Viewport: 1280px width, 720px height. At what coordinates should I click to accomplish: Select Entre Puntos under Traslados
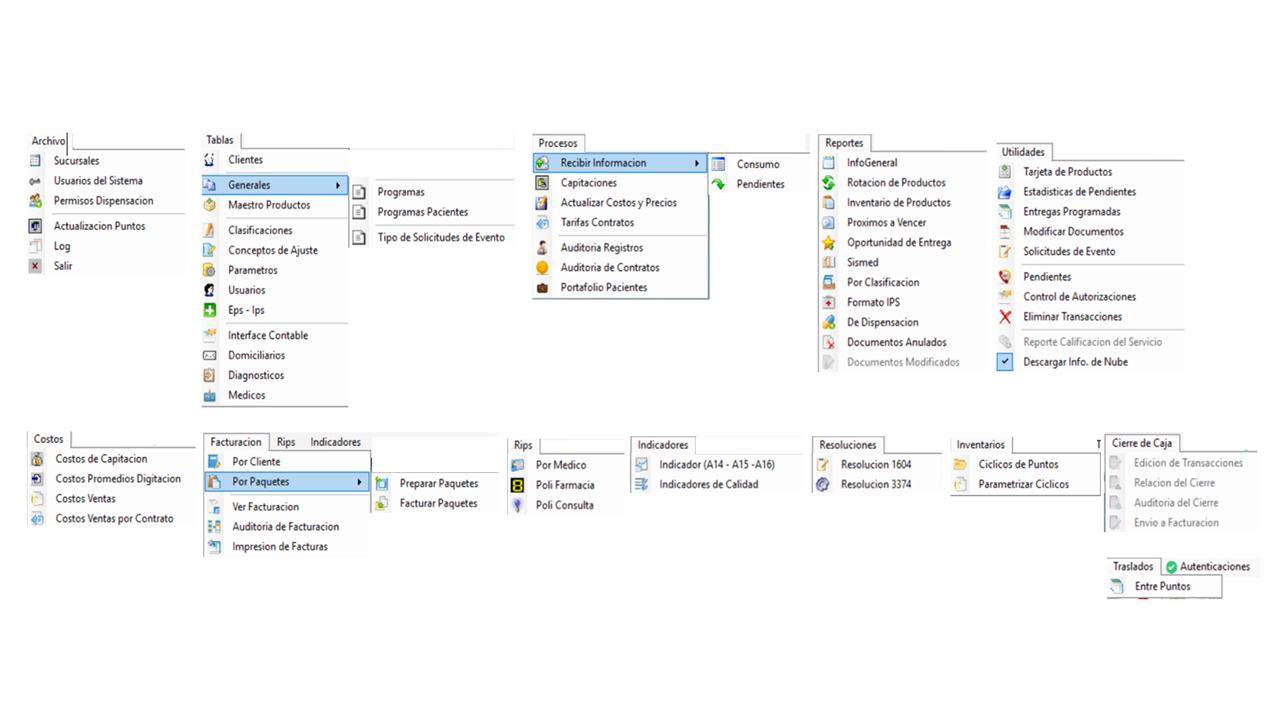click(x=1163, y=587)
